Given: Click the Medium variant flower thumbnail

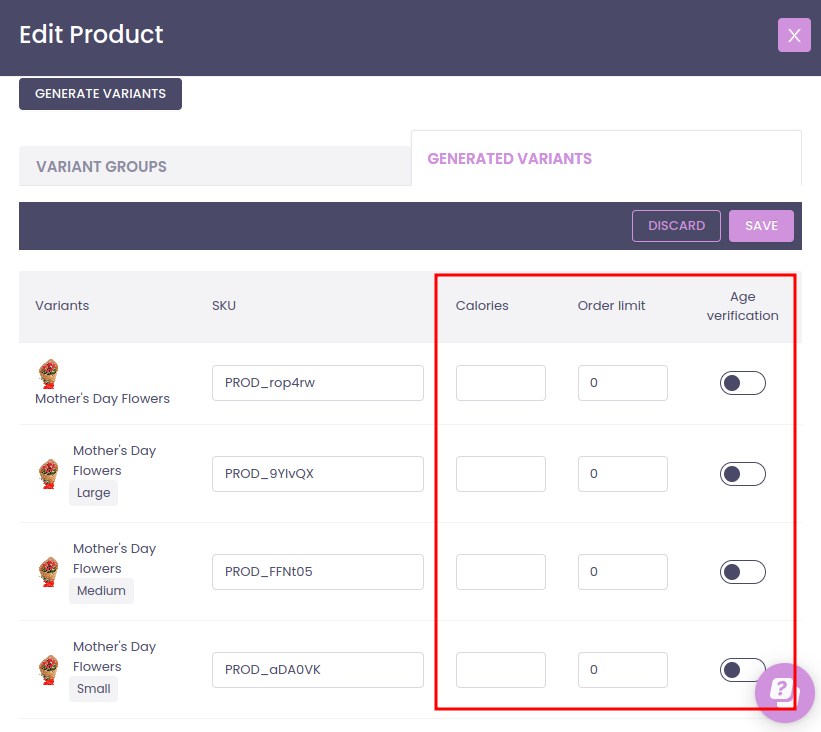Looking at the screenshot, I should coord(48,570).
